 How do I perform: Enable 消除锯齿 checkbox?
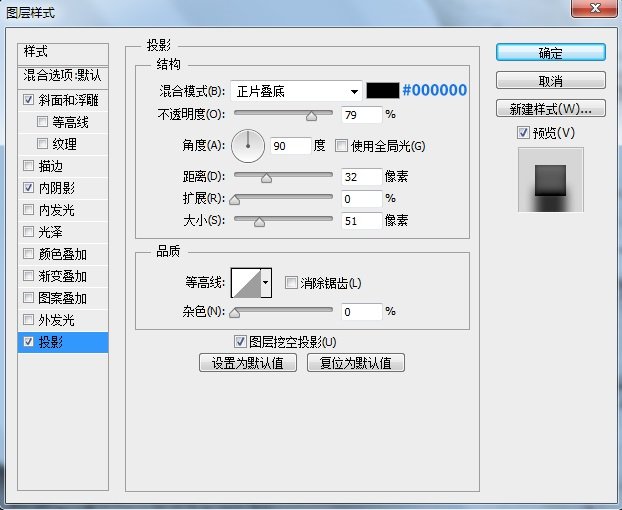pyautogui.click(x=291, y=283)
